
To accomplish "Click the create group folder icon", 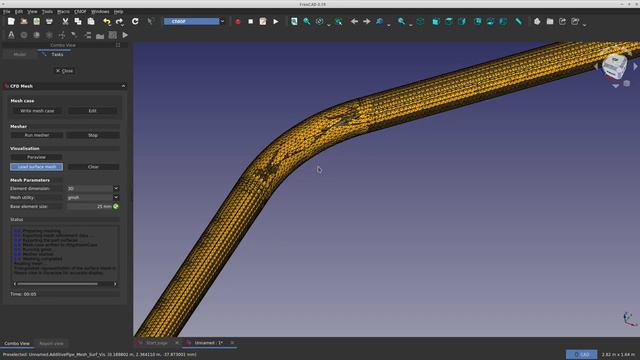I will pyautogui.click(x=550, y=21).
